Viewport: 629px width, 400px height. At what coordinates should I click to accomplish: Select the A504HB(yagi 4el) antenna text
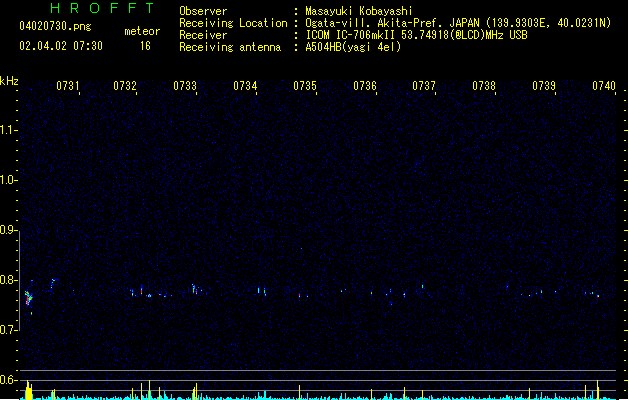[353, 47]
